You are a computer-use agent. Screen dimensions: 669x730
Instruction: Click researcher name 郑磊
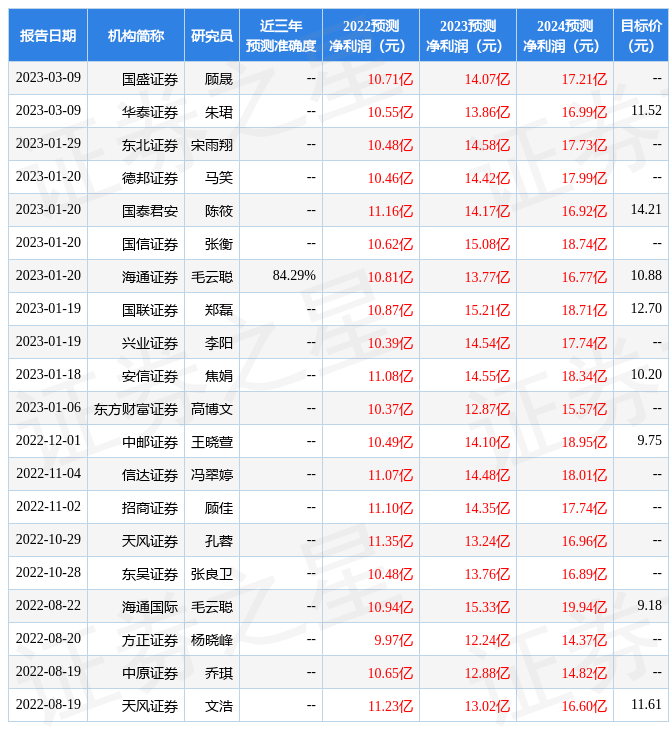(x=219, y=310)
